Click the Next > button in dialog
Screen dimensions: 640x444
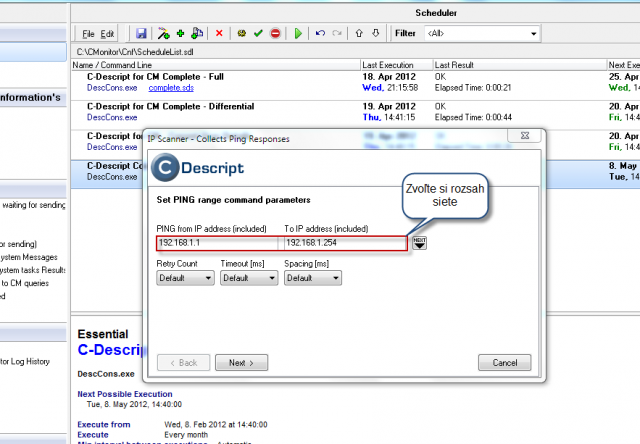[242, 362]
